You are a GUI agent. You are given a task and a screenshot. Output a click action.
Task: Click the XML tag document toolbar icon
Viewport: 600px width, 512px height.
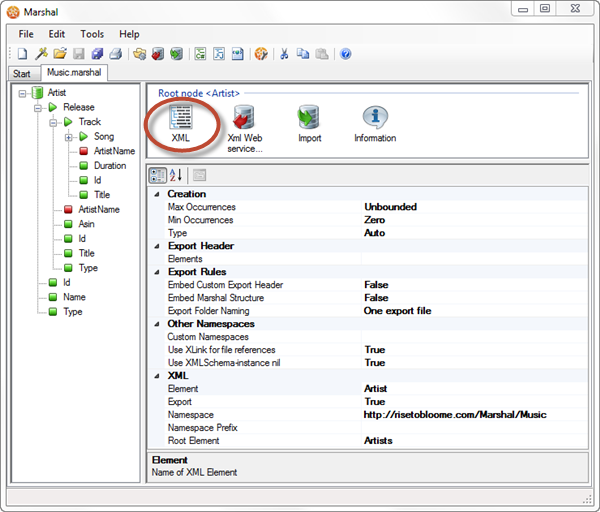238,54
